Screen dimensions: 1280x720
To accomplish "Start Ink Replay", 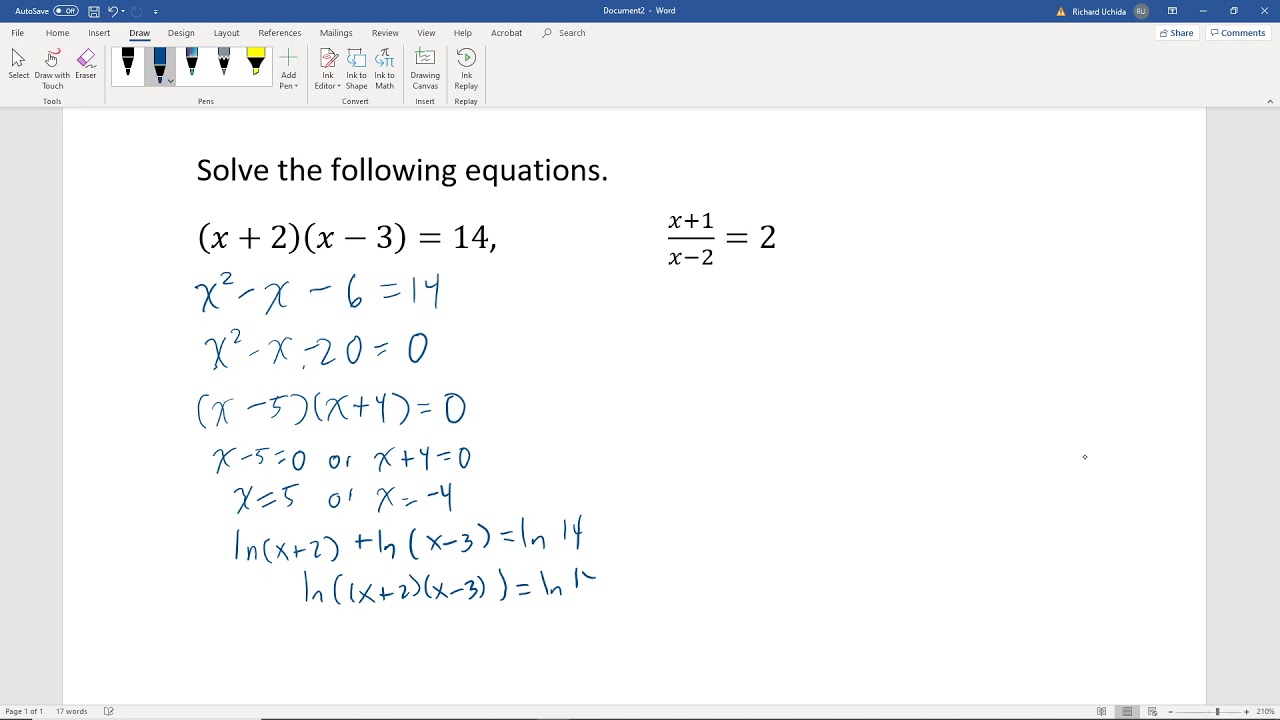I will coord(466,69).
